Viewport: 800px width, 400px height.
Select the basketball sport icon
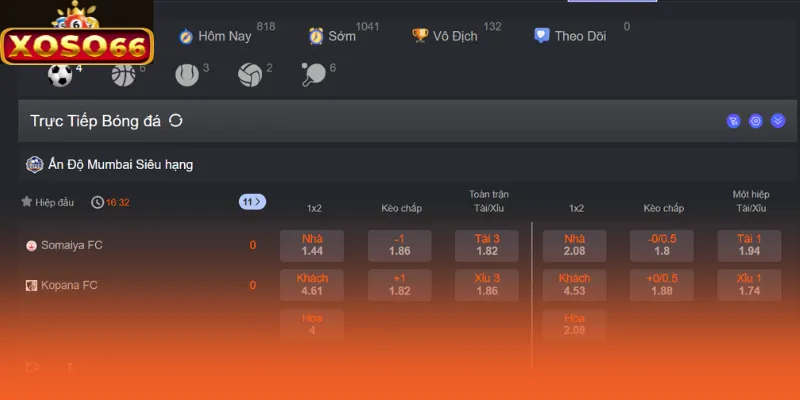pyautogui.click(x=123, y=74)
